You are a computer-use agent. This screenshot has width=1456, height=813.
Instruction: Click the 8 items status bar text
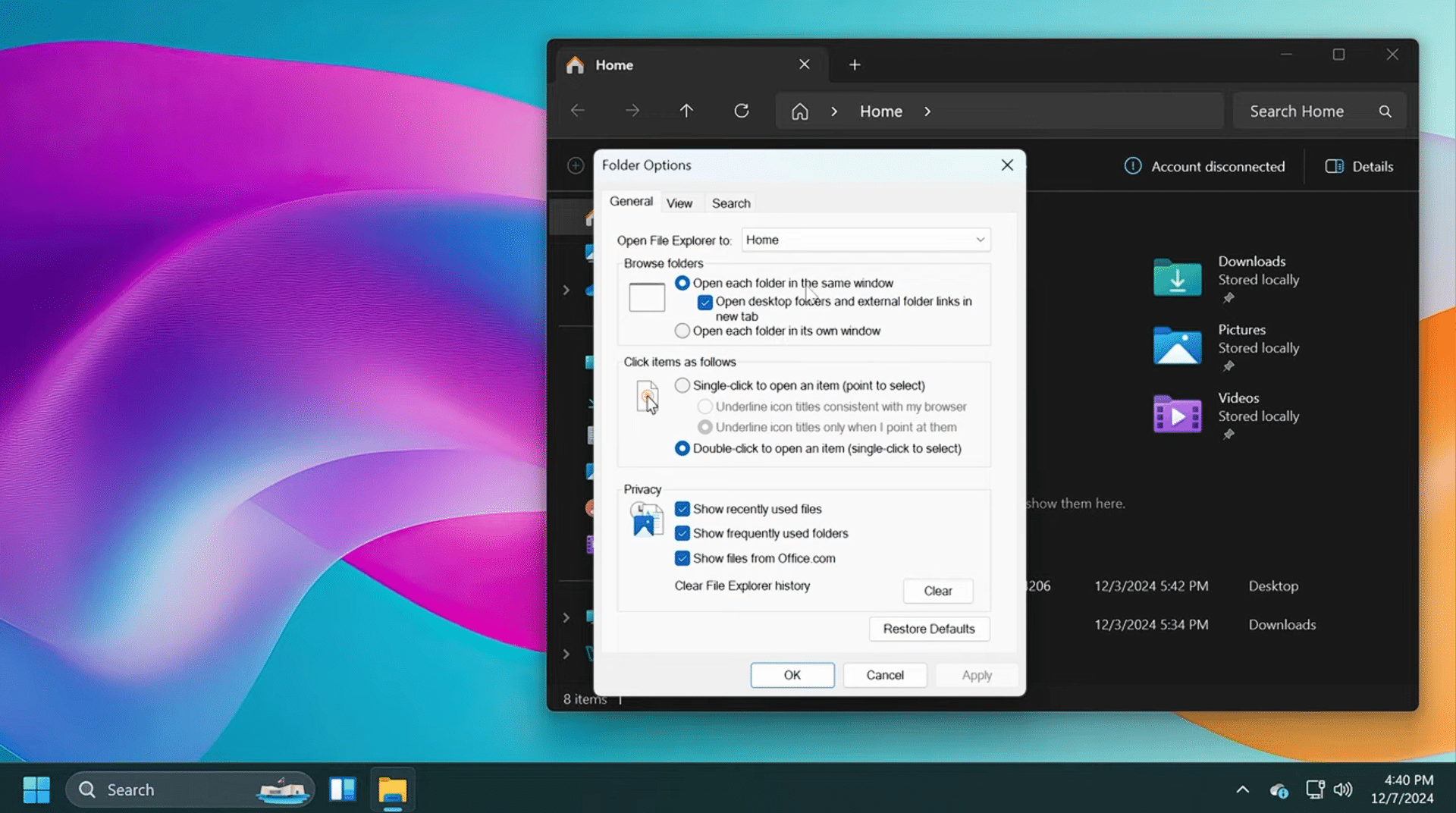[585, 699]
